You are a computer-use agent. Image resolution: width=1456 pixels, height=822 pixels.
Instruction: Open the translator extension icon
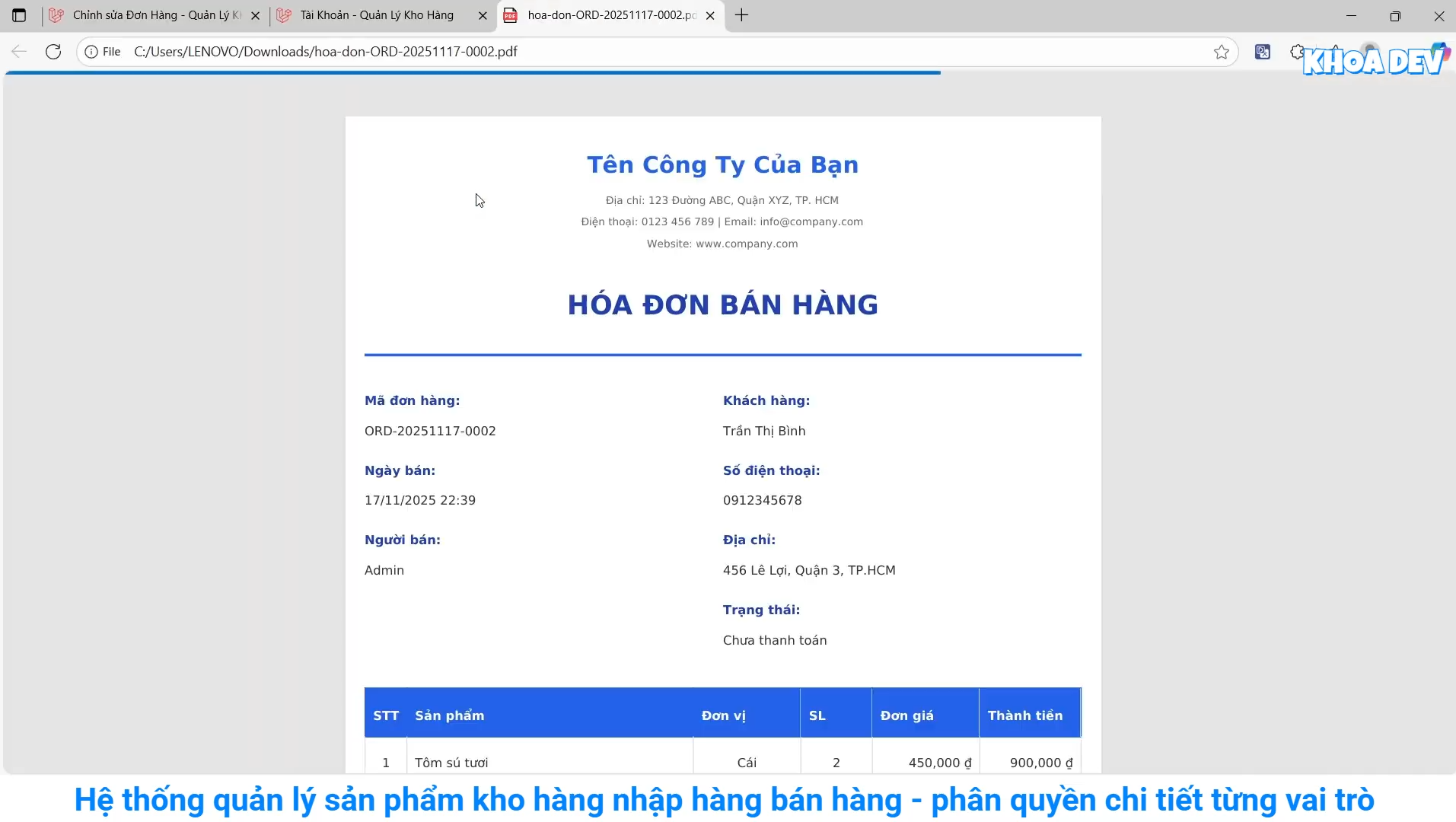pos(1263,52)
